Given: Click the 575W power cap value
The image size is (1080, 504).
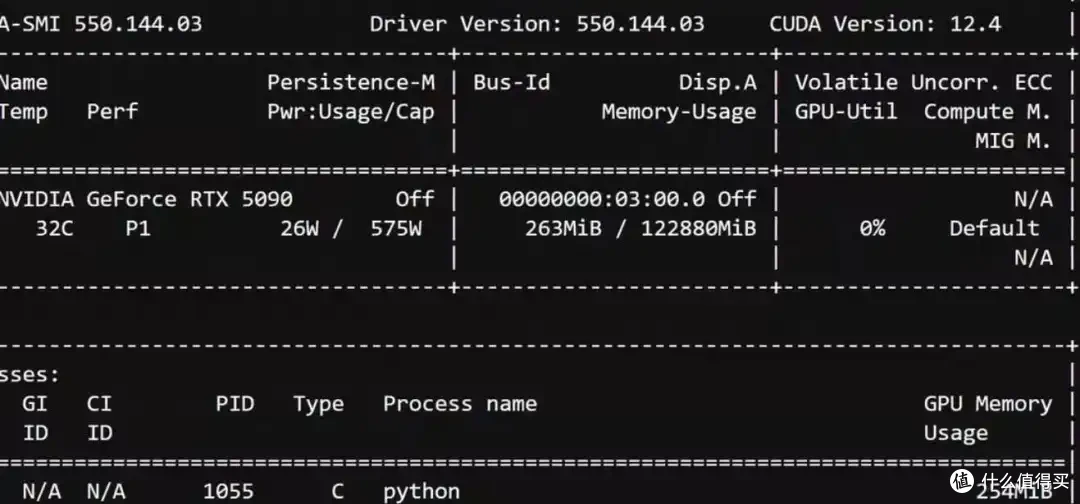Looking at the screenshot, I should (x=396, y=229).
